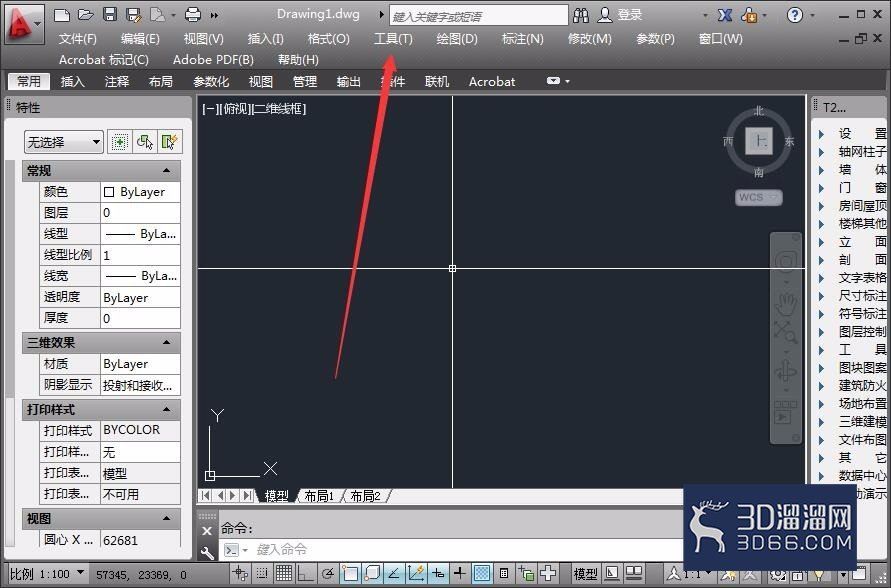Screen dimensions: 891x588
Task: Open the 修改(M) menu
Action: point(589,39)
